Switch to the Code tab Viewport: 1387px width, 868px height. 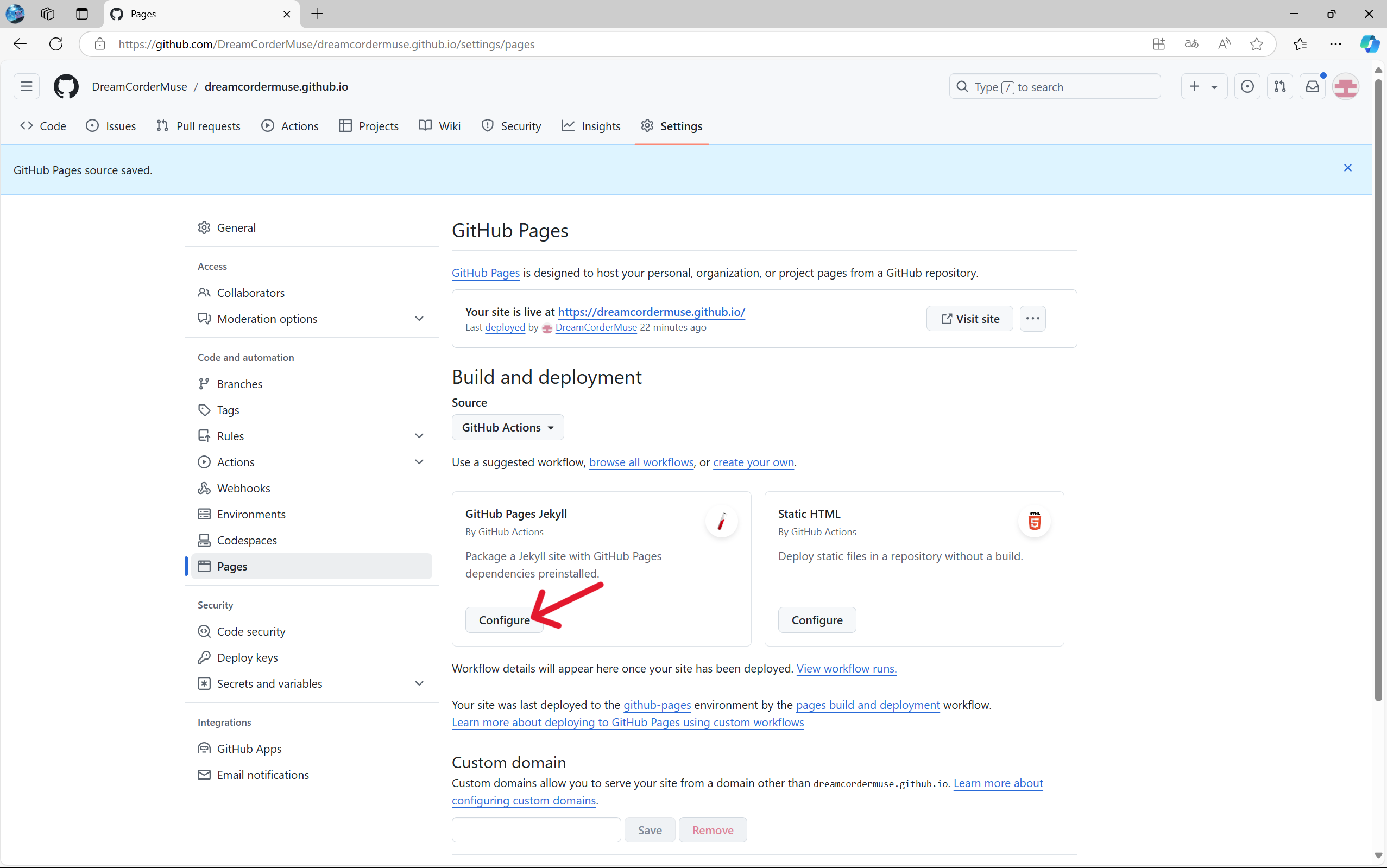pyautogui.click(x=43, y=126)
